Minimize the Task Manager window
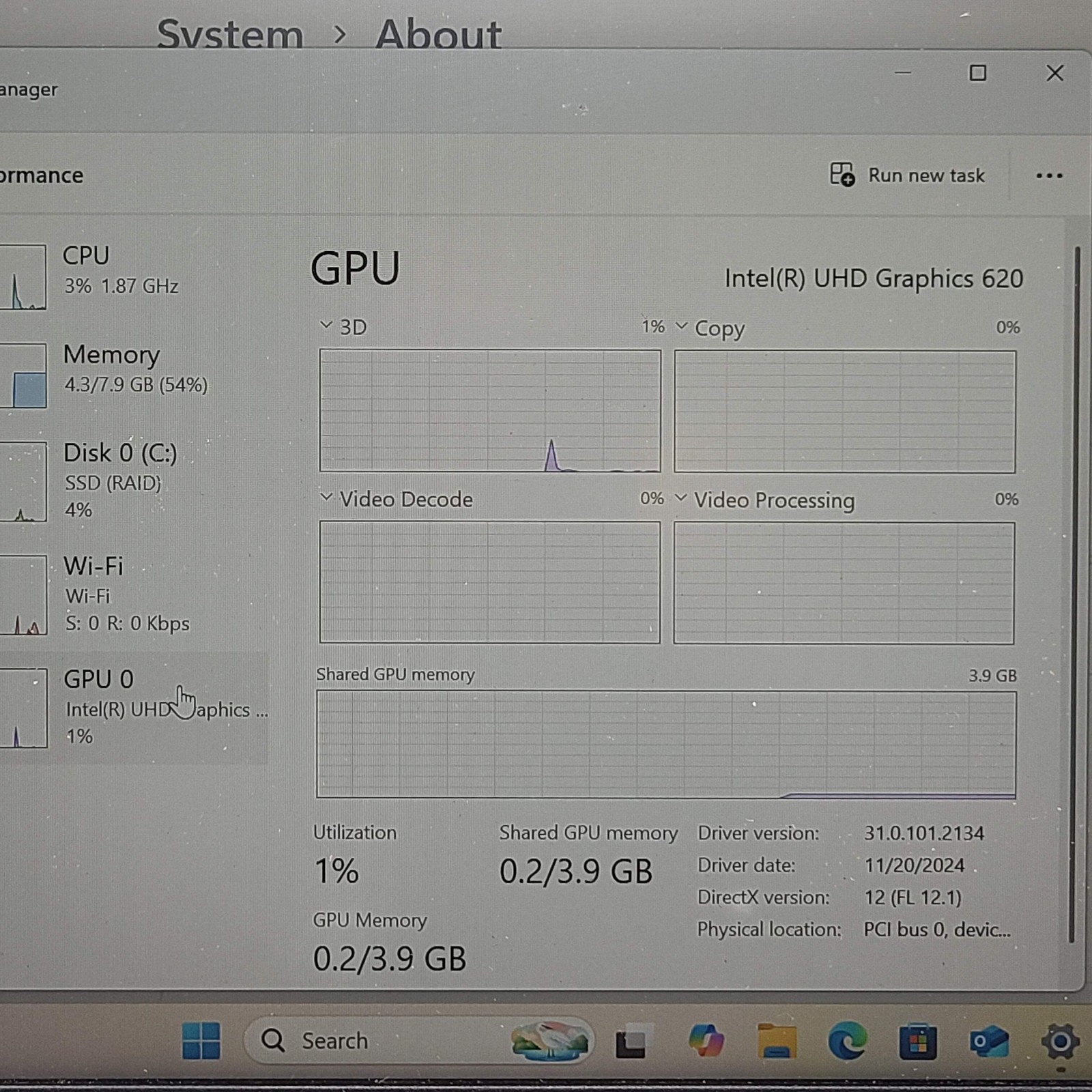 tap(903, 73)
